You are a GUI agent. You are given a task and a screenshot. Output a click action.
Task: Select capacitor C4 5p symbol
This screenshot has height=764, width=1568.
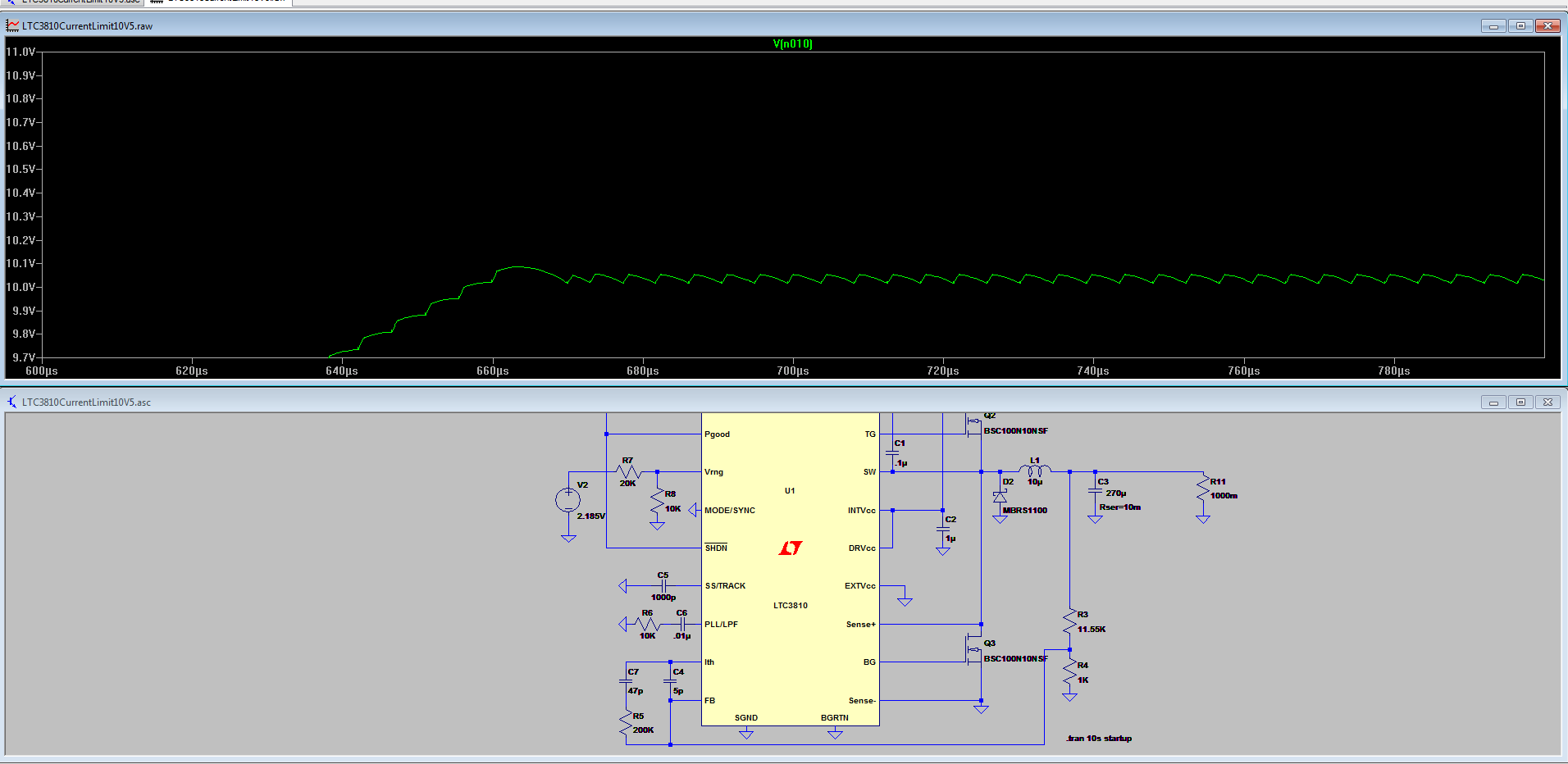coord(670,681)
